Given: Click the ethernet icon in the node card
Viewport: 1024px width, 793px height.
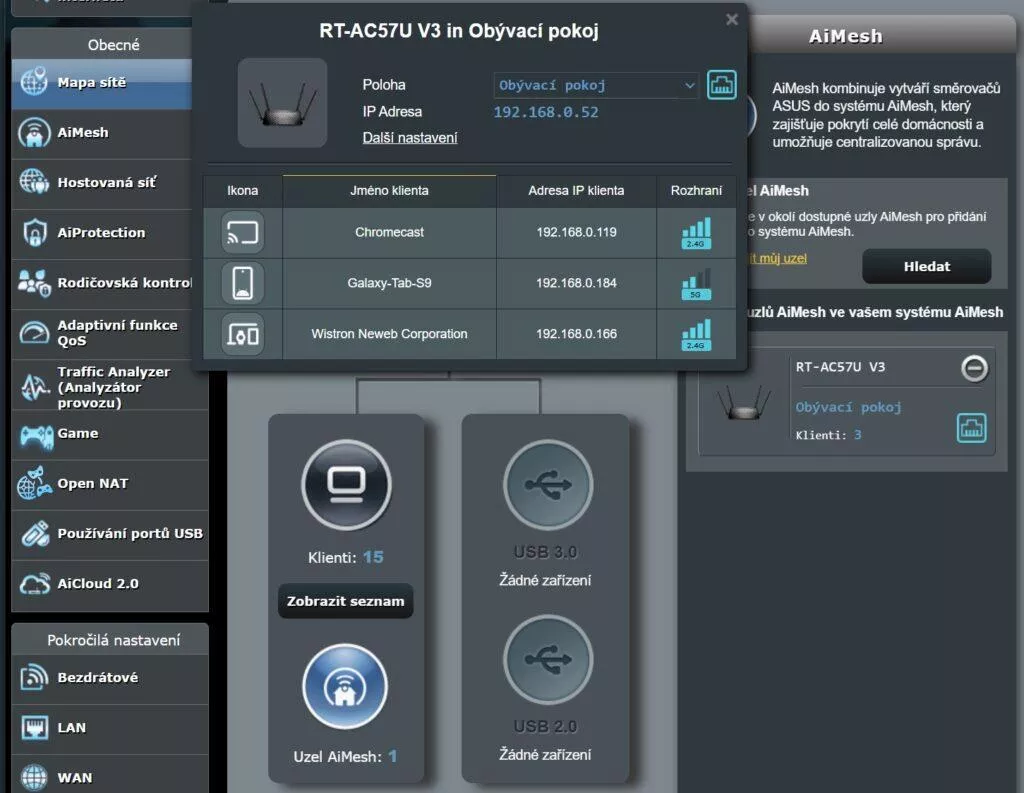Looking at the screenshot, I should 972,429.
